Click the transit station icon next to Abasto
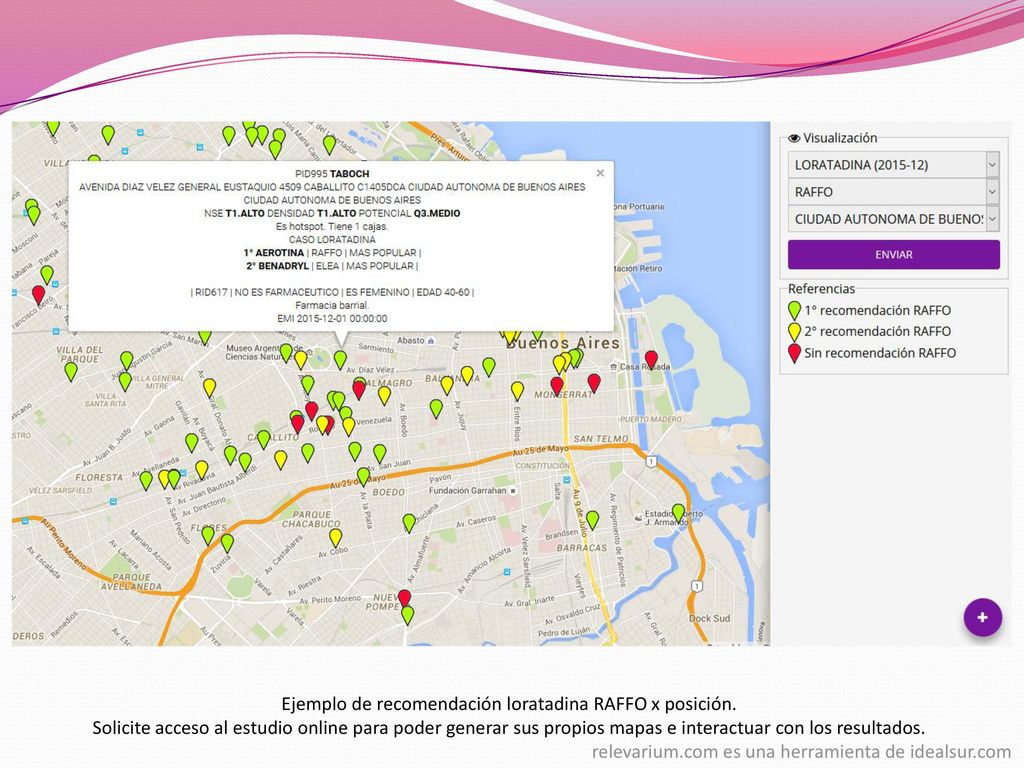 [431, 340]
